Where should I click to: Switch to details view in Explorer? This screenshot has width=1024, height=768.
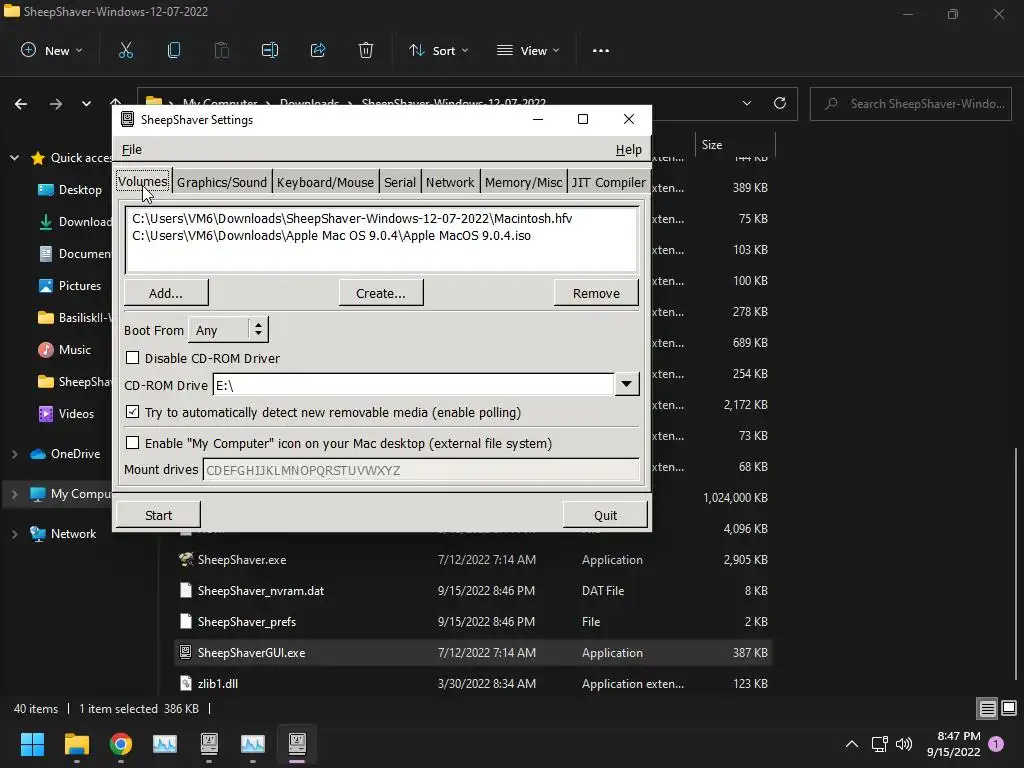pos(987,708)
